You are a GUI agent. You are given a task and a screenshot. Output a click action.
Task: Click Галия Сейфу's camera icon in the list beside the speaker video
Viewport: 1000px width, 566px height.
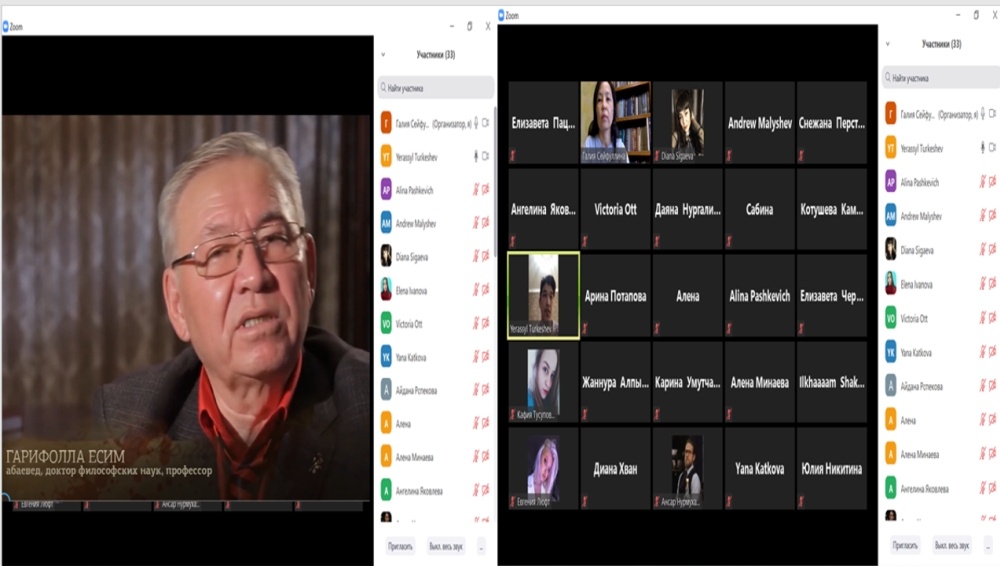coord(486,123)
